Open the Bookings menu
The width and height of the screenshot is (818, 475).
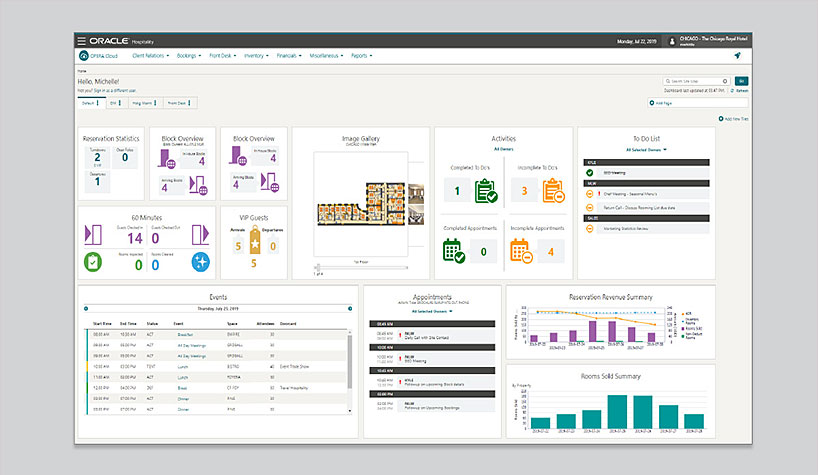tap(188, 55)
